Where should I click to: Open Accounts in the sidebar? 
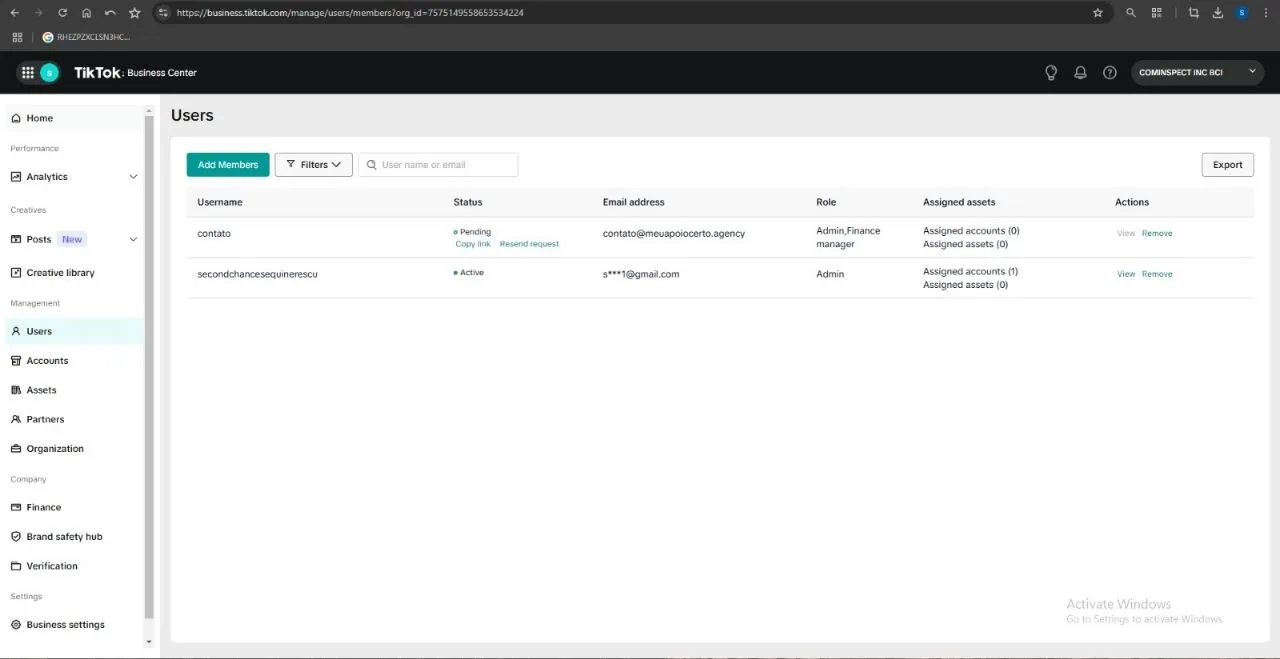pos(75,361)
